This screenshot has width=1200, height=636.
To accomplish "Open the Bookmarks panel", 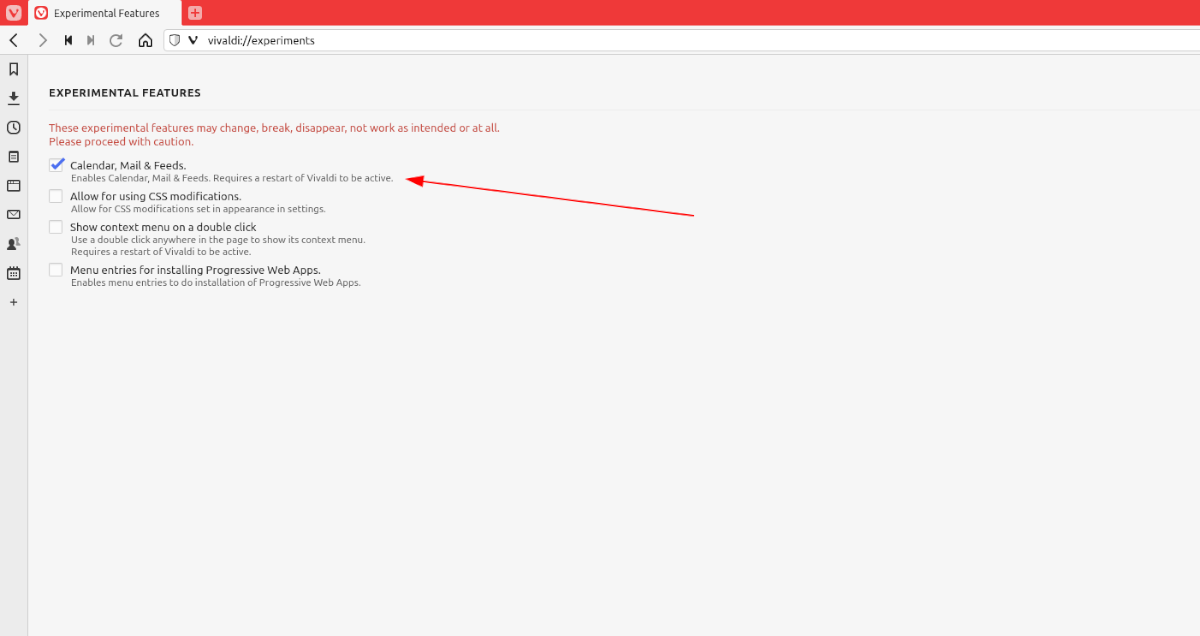I will pyautogui.click(x=13, y=69).
